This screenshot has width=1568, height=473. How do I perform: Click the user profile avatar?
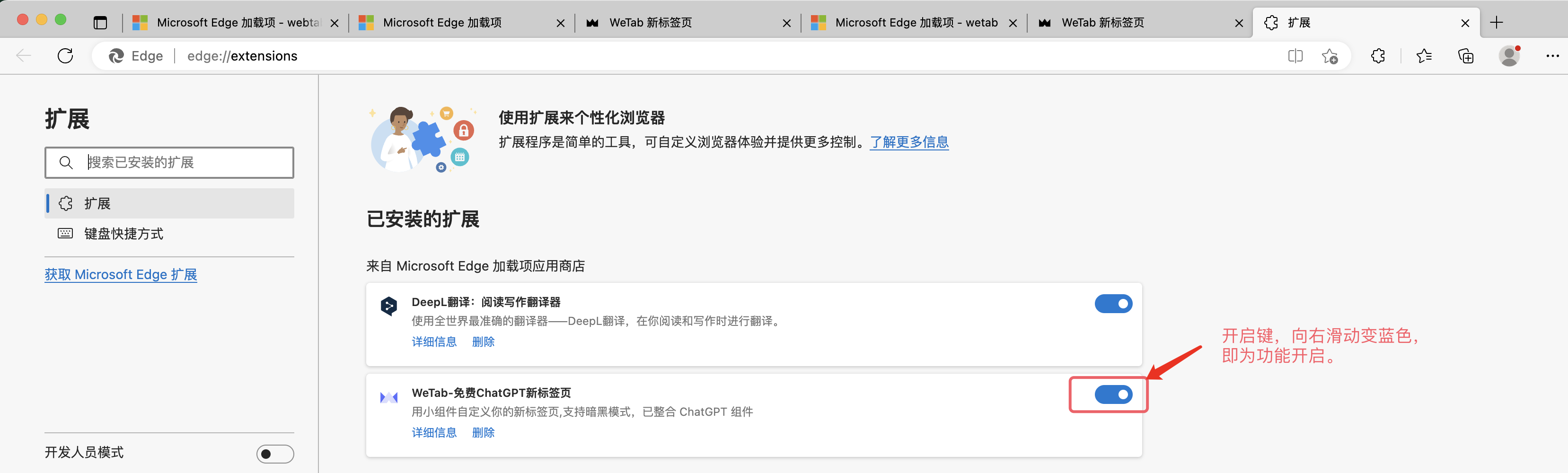coord(1509,56)
